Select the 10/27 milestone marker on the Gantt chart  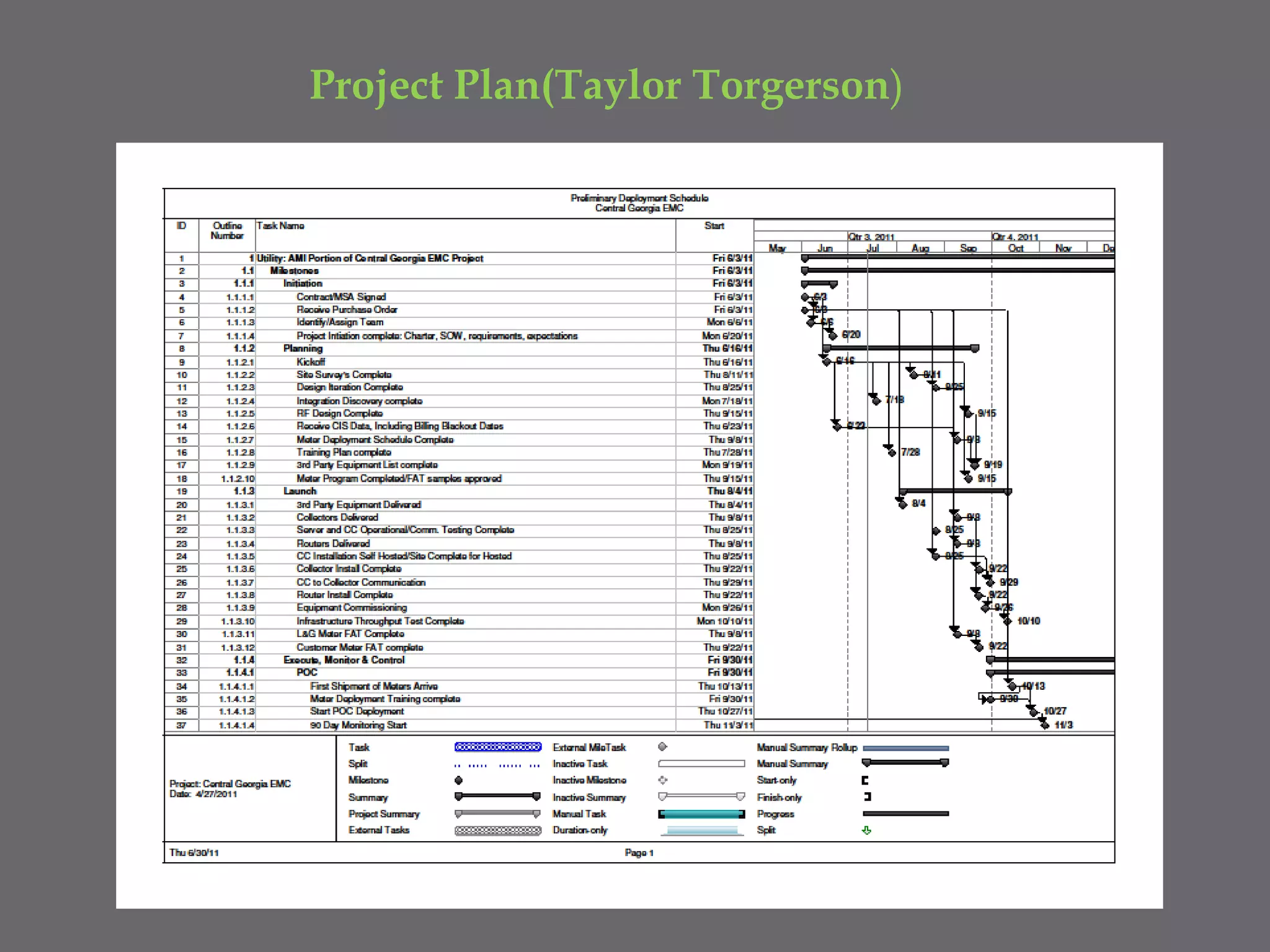1034,712
